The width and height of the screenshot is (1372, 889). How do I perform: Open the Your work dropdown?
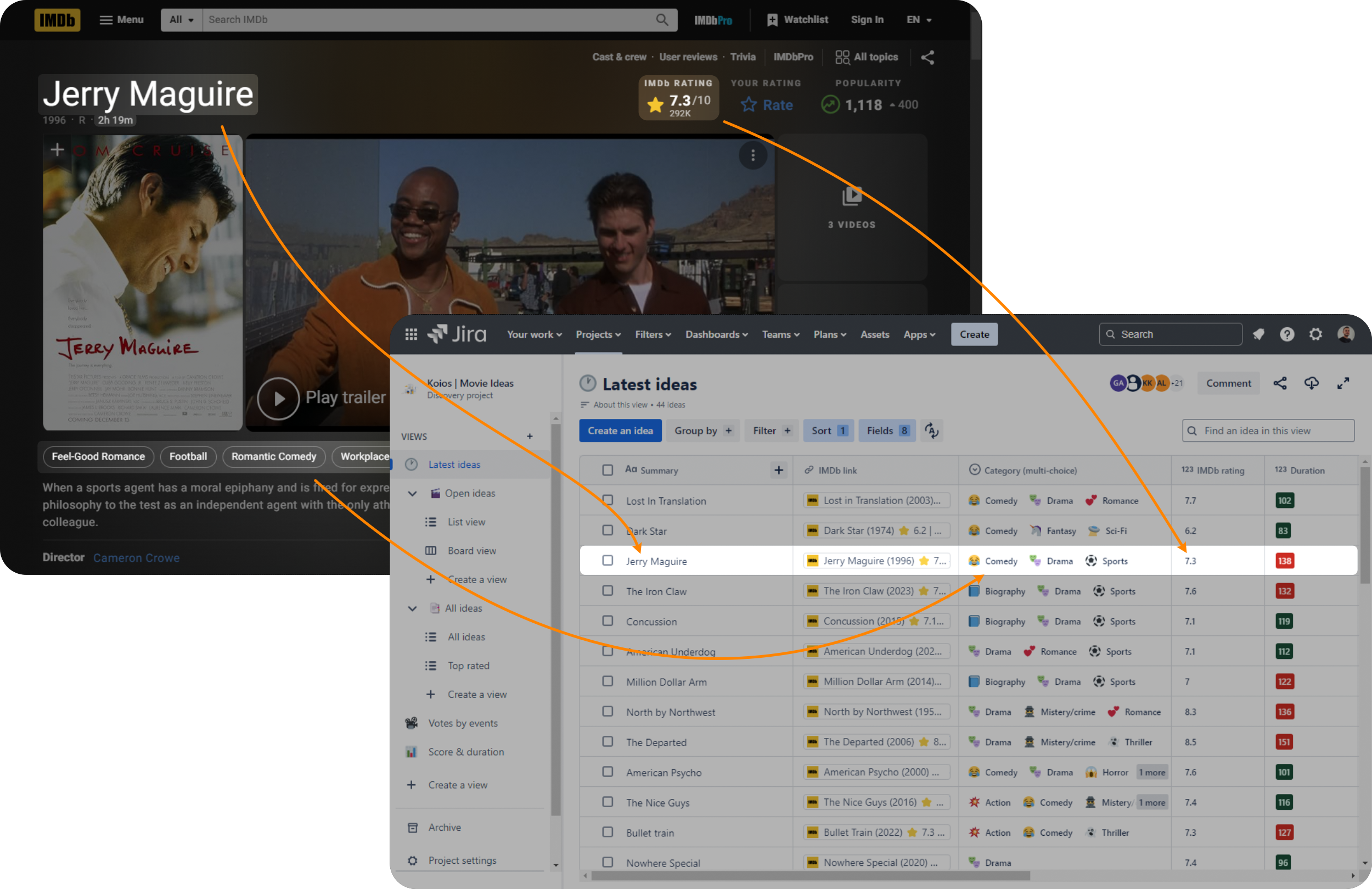pos(535,334)
